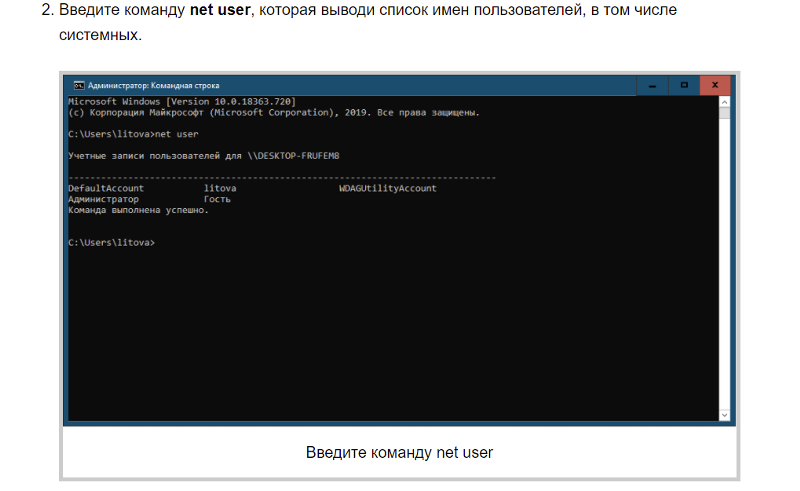Click the scrollbar down arrow in the console
800x491 pixels.
724,415
